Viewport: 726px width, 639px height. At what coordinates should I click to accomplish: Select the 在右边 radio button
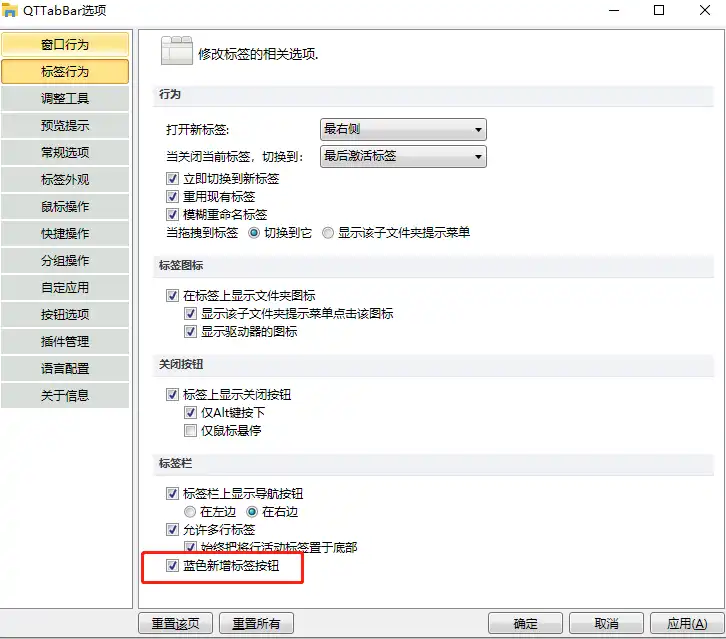[x=252, y=512]
